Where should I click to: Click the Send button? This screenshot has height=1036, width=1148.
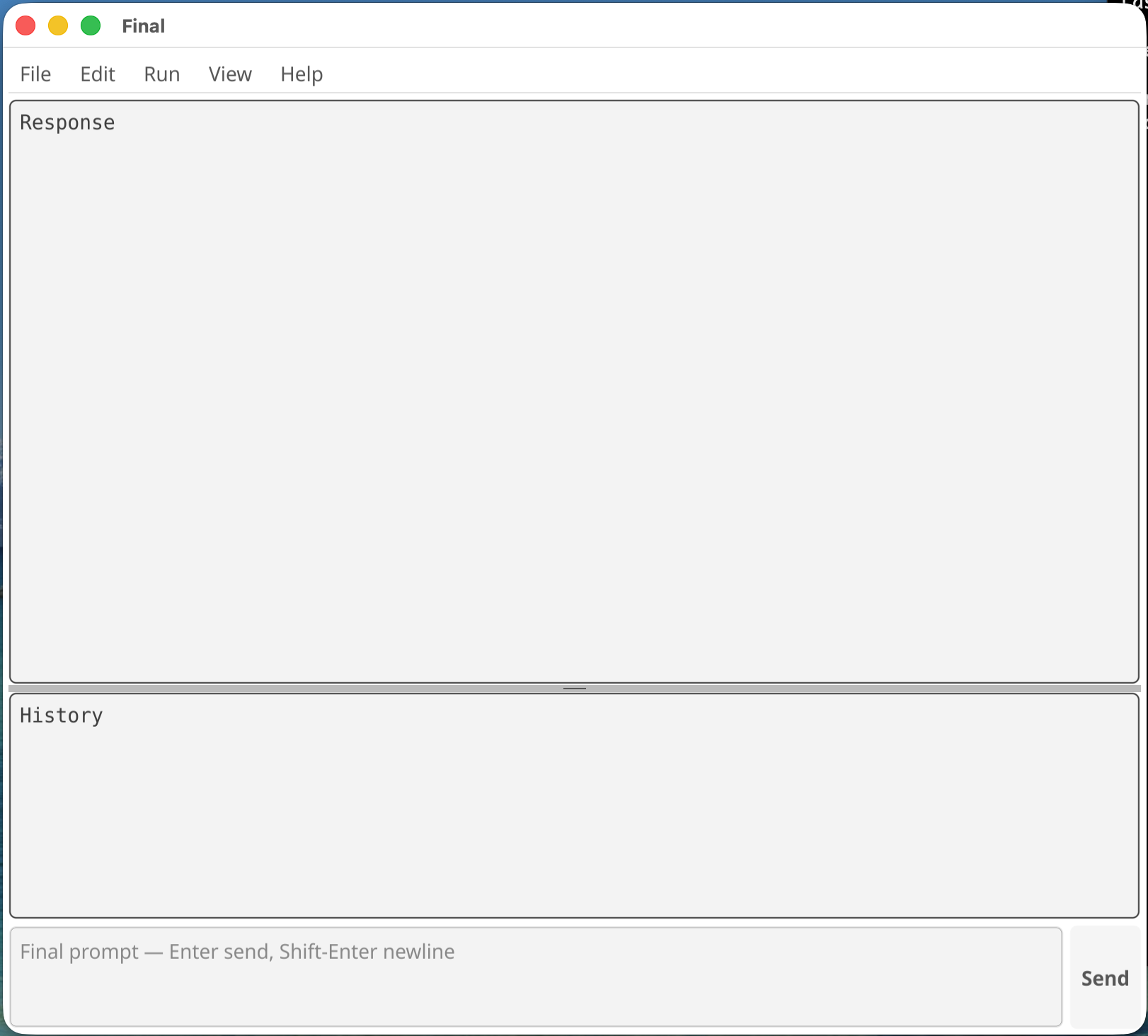(1105, 978)
